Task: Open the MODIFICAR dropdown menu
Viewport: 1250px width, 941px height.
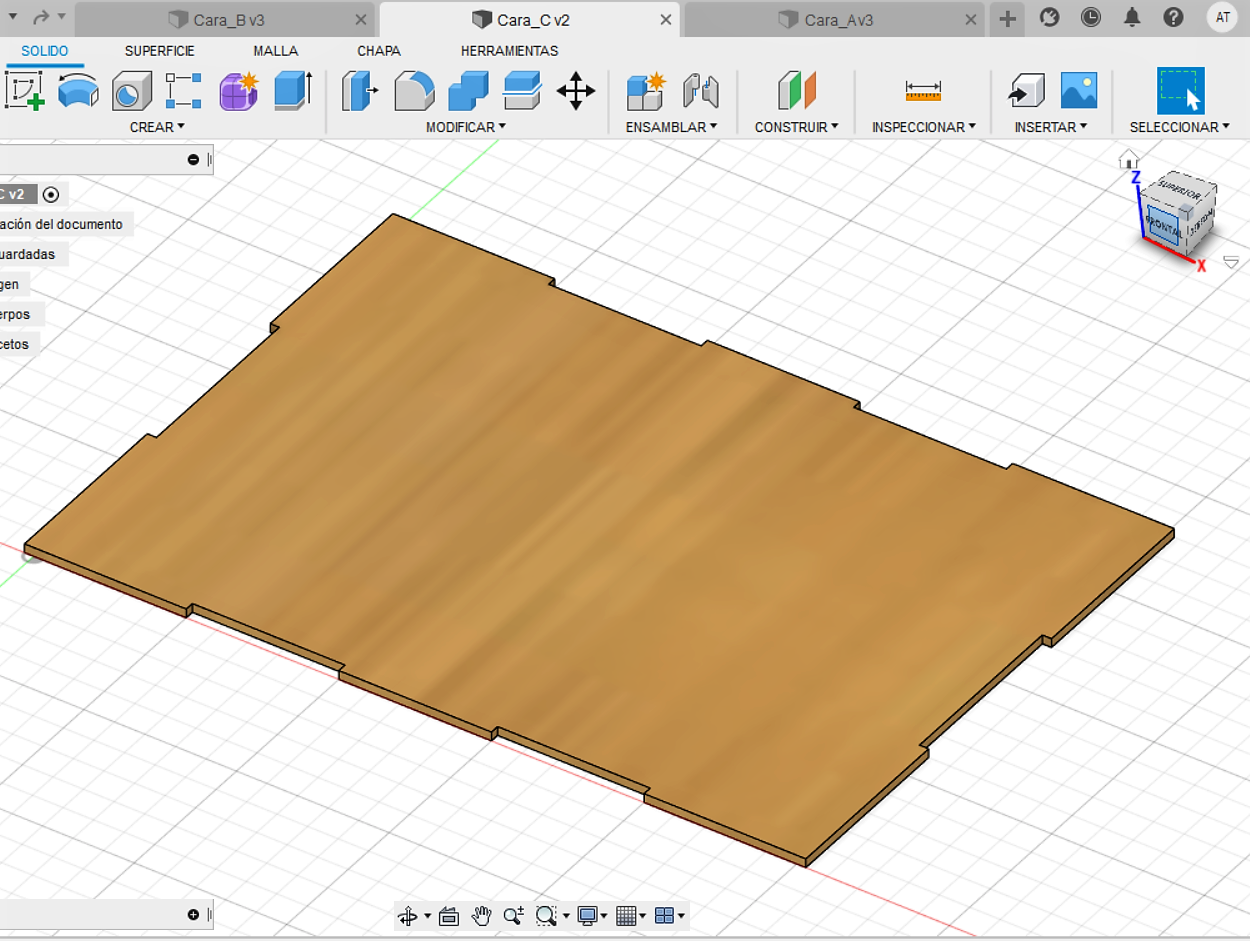Action: 466,127
